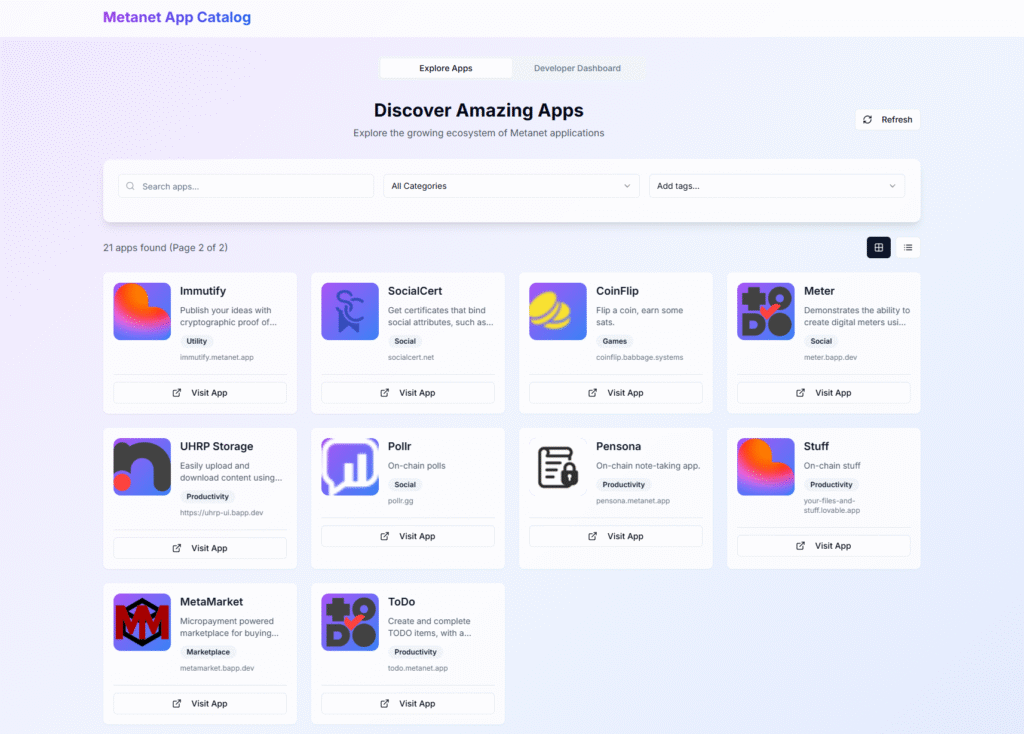Click Visit App under Stuff
Viewport: 1024px width, 734px height.
[823, 546]
